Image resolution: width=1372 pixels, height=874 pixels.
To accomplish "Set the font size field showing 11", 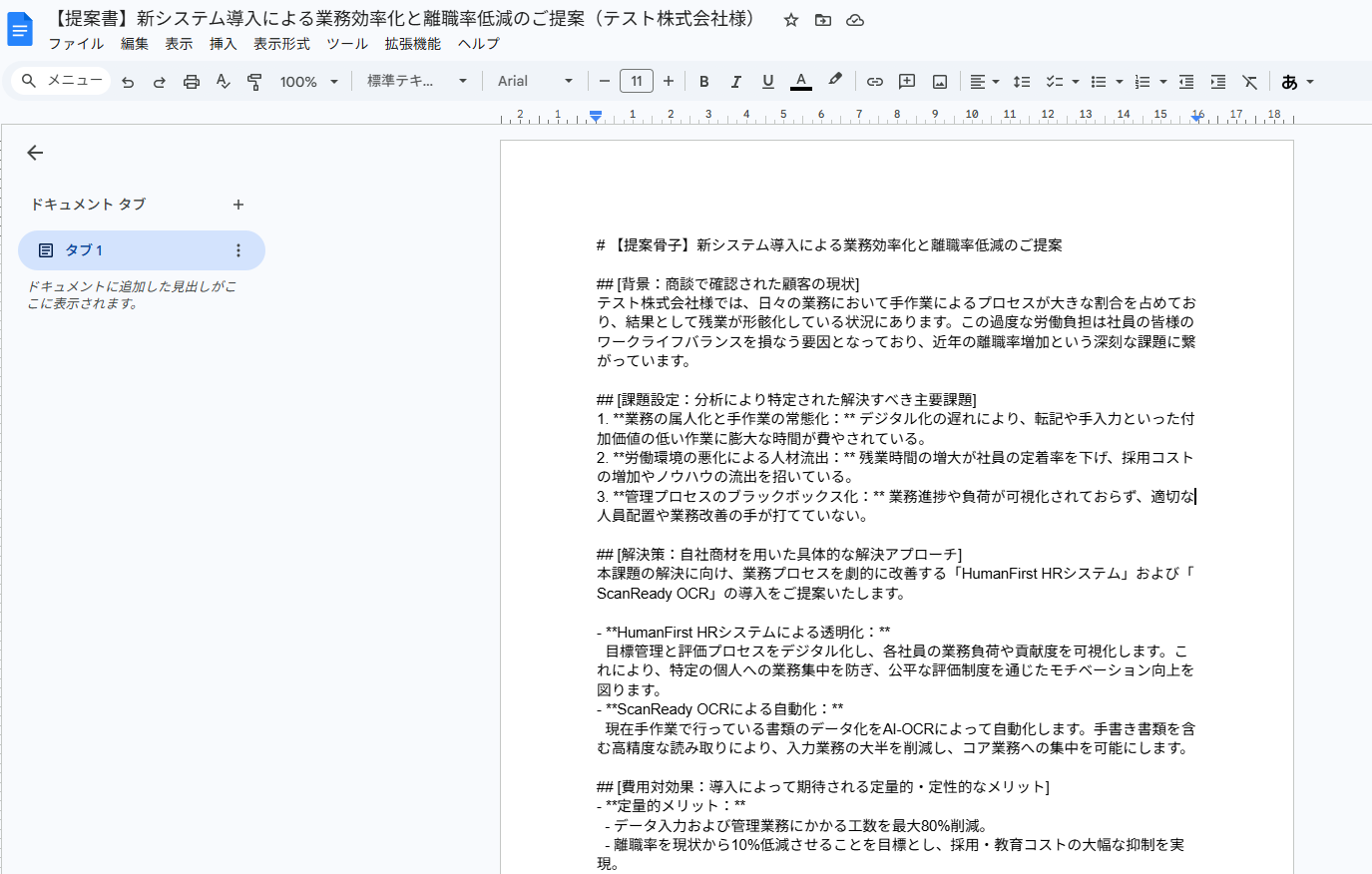I will tap(637, 81).
